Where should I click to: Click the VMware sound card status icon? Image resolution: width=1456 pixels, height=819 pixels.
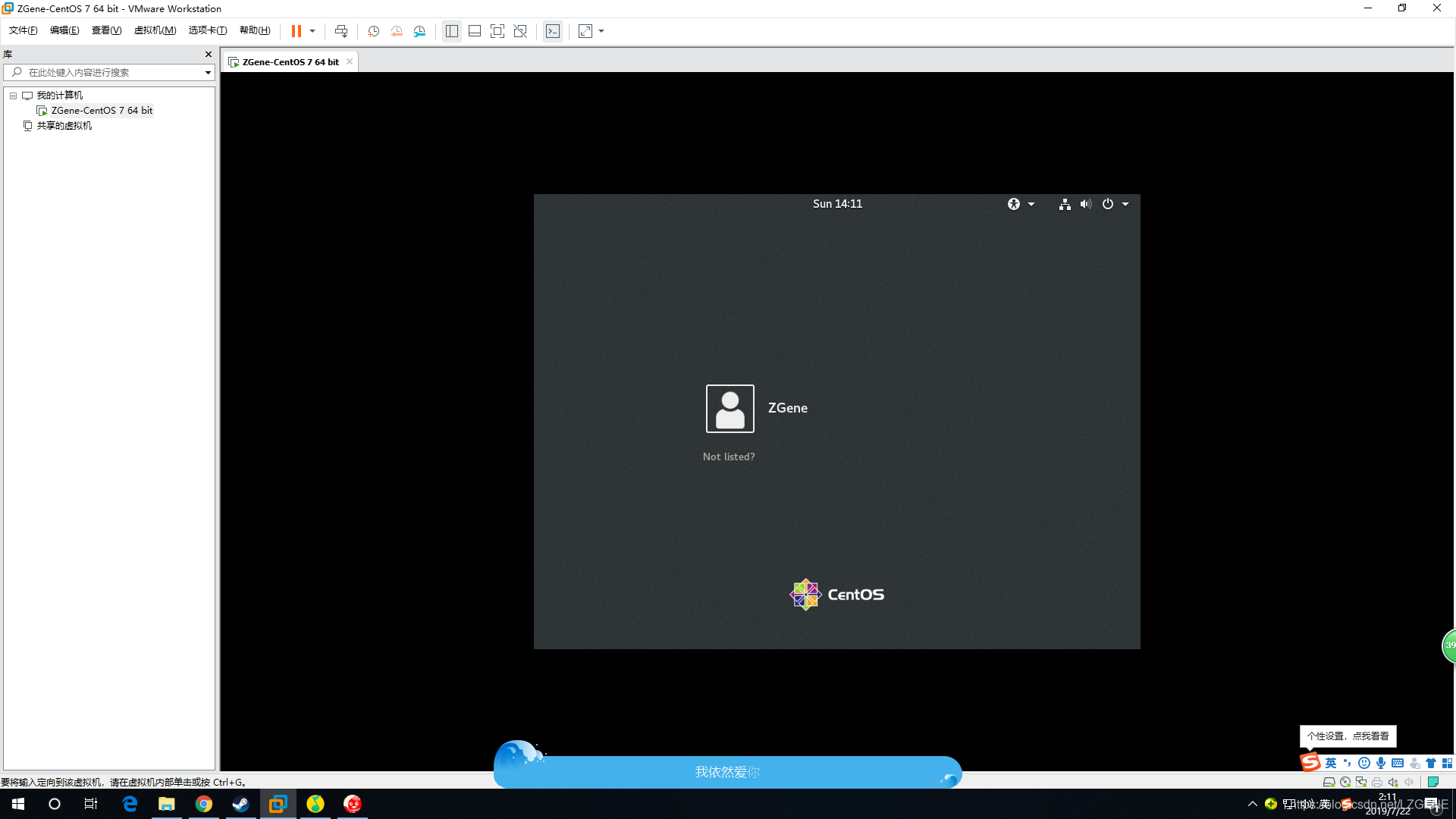pos(1393,782)
